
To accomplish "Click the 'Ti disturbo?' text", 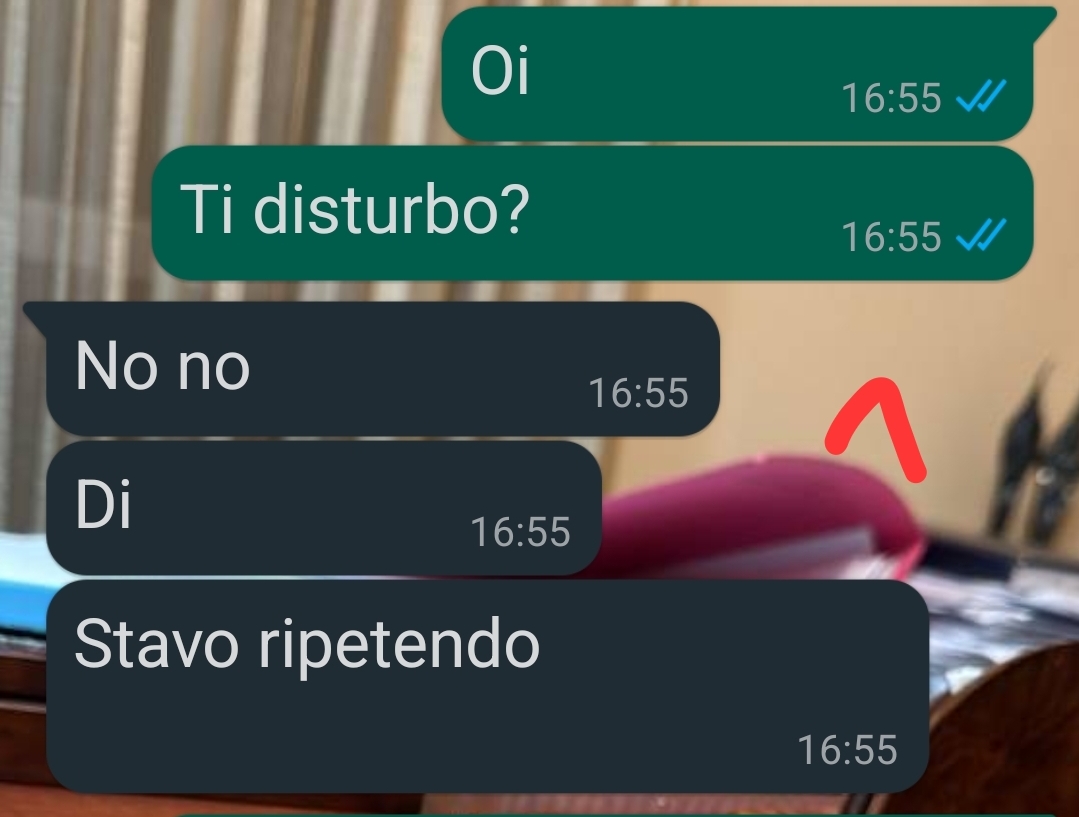I will (354, 209).
